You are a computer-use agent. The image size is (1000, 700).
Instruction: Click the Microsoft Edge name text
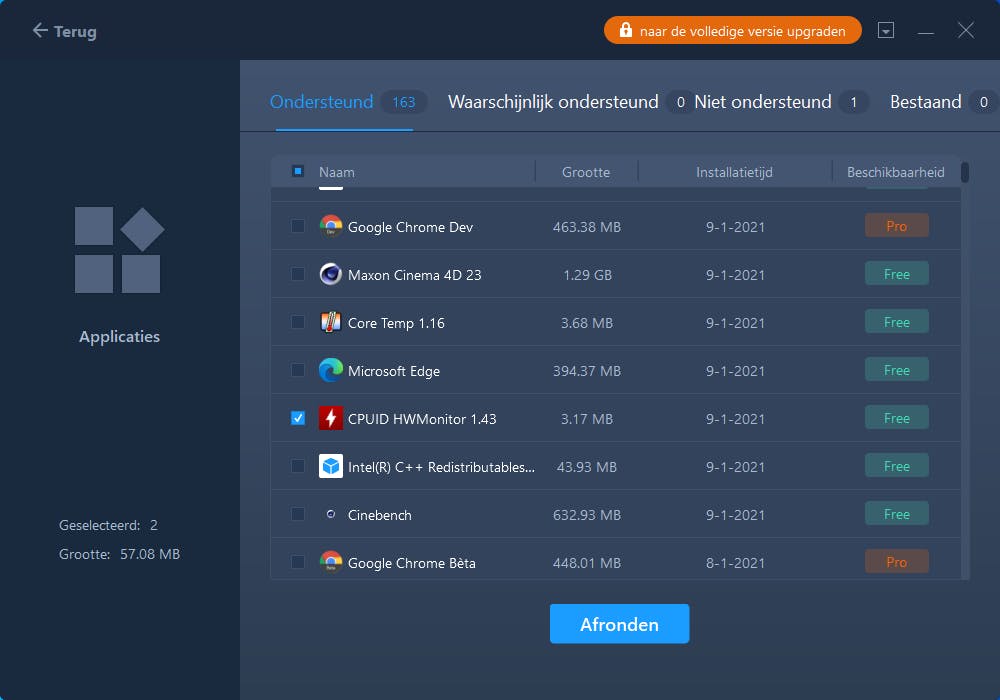[393, 371]
